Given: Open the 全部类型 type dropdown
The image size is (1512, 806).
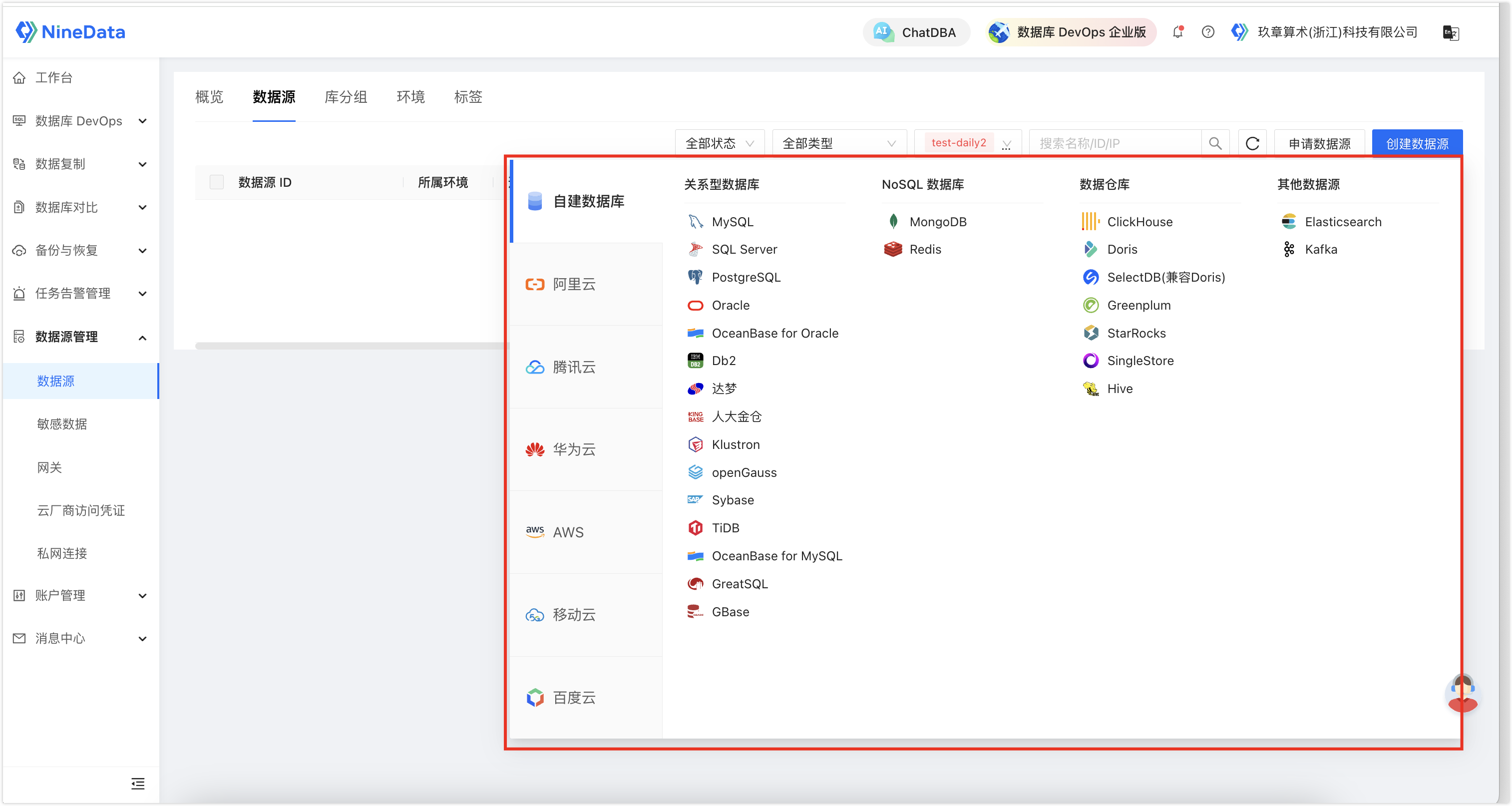Looking at the screenshot, I should (x=839, y=143).
